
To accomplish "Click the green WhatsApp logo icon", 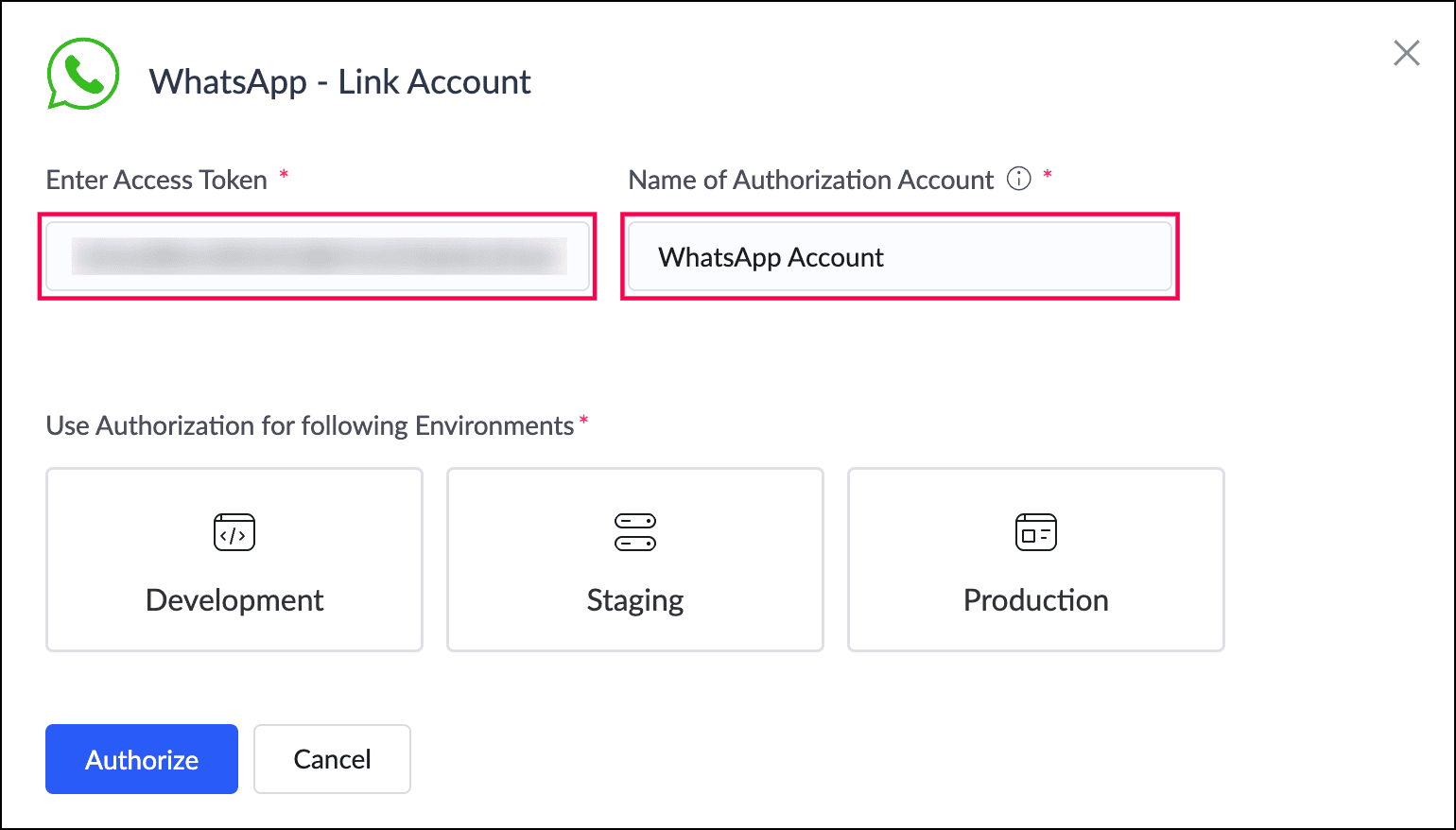I will [x=83, y=75].
